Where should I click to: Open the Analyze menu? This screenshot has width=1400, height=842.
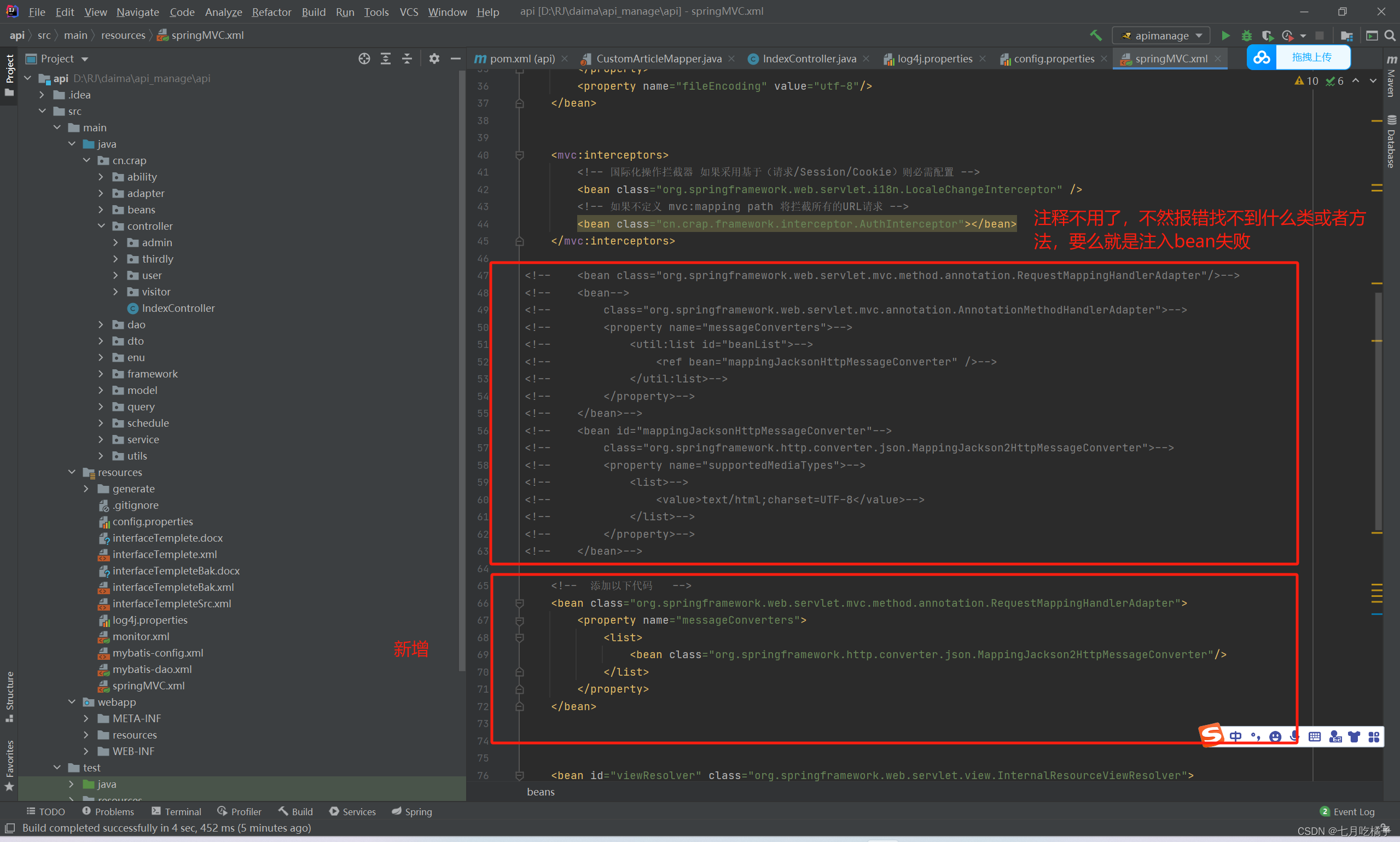point(223,12)
